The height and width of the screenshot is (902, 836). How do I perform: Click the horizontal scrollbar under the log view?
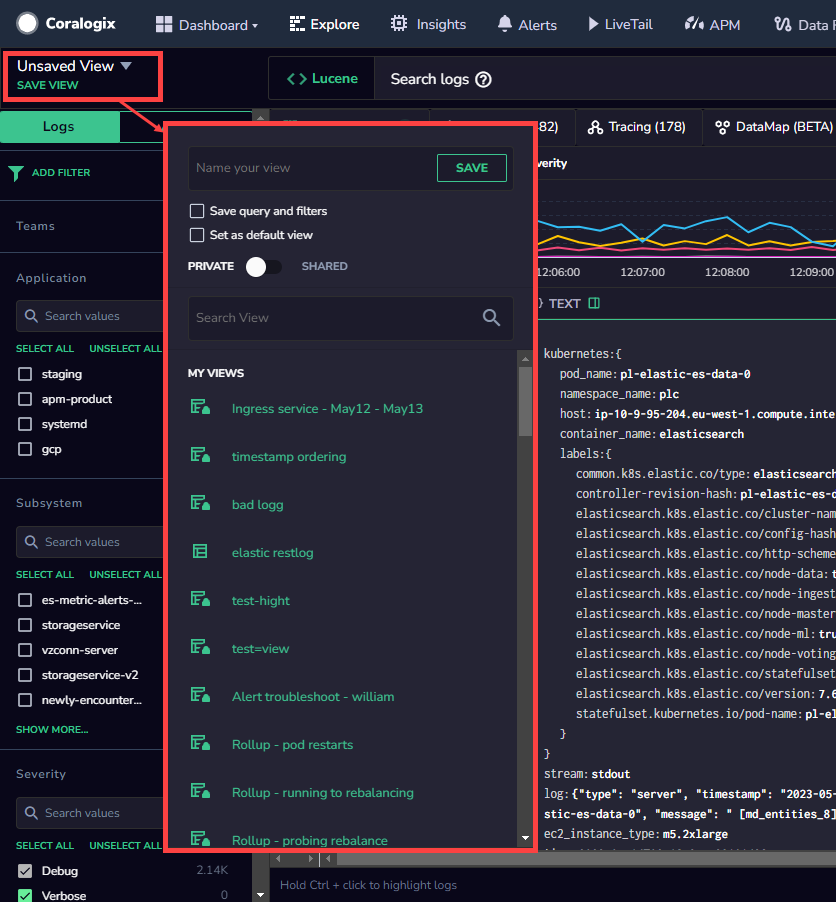coord(586,859)
